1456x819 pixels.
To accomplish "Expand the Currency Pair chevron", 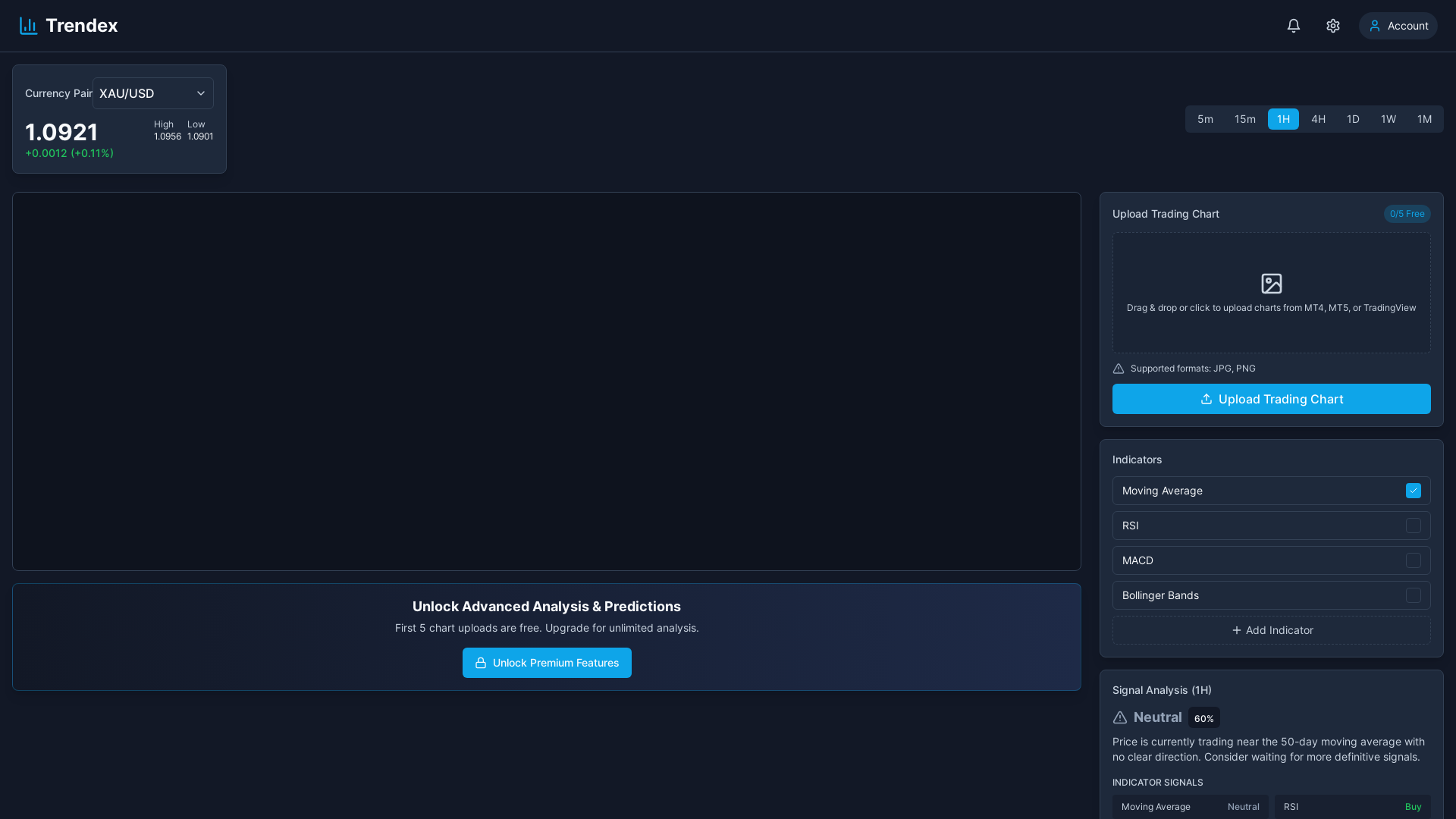I will [200, 93].
